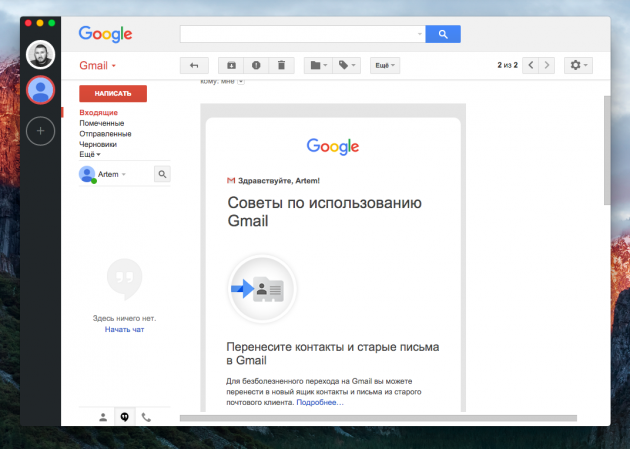
Task: Open the move-to folder menu
Action: tap(319, 65)
